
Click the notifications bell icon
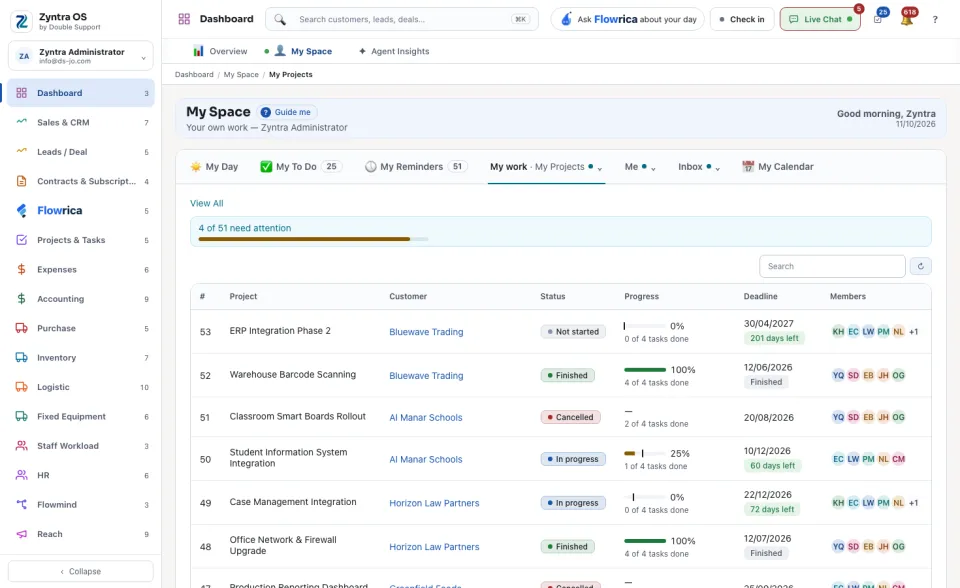pos(907,20)
